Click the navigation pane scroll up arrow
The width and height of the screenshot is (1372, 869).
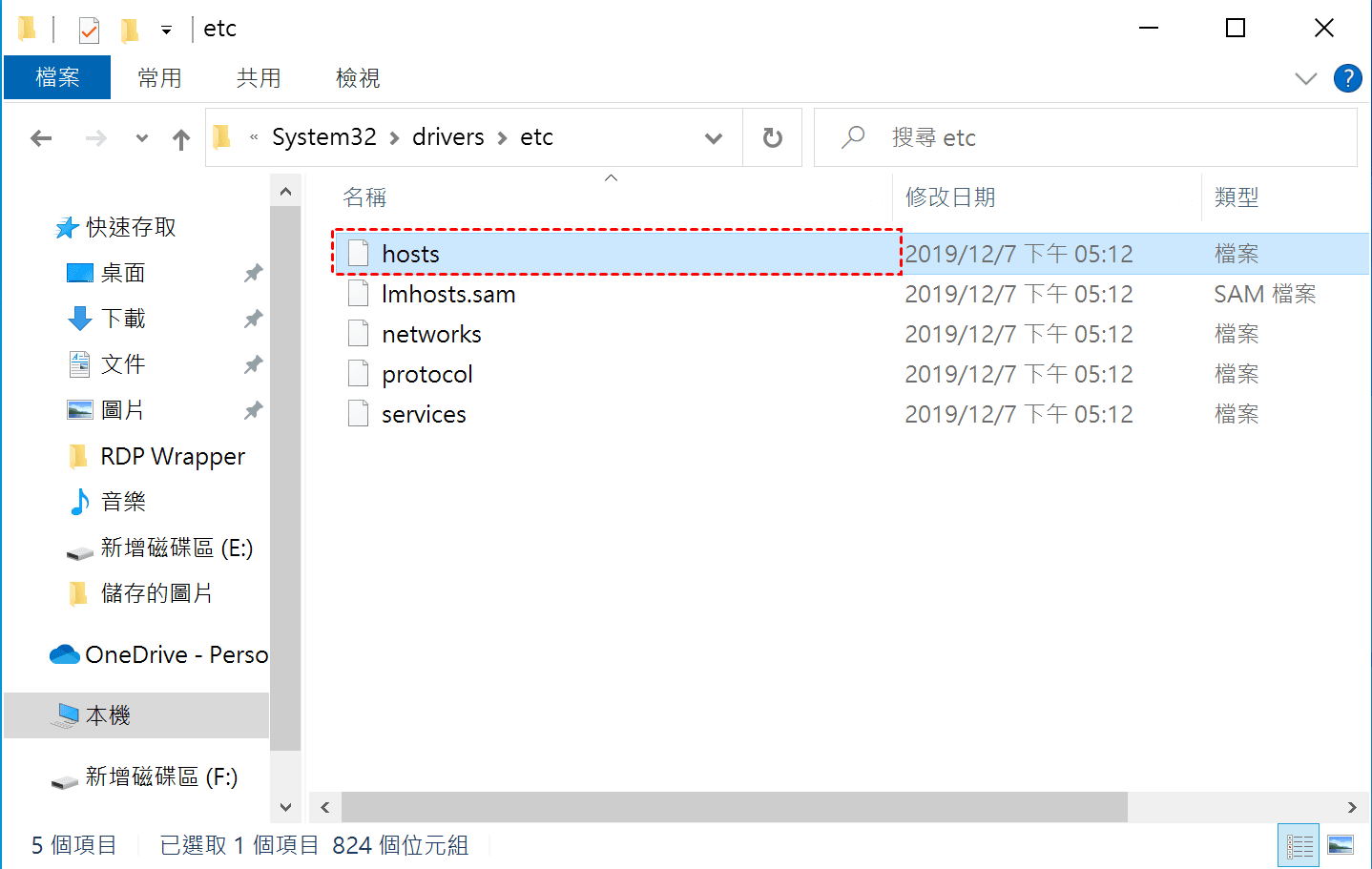285,191
